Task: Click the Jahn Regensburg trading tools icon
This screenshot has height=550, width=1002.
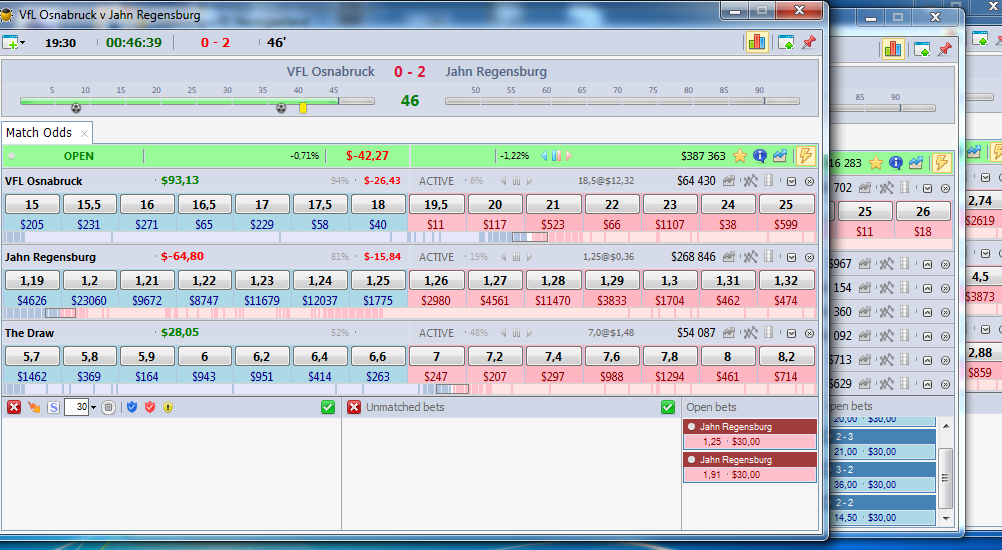Action: click(x=750, y=257)
